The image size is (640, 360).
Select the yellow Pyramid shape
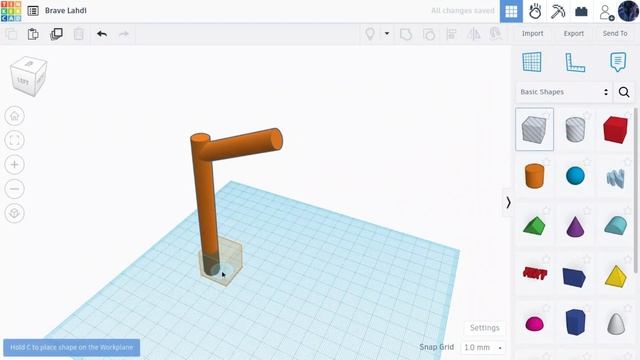(x=615, y=276)
